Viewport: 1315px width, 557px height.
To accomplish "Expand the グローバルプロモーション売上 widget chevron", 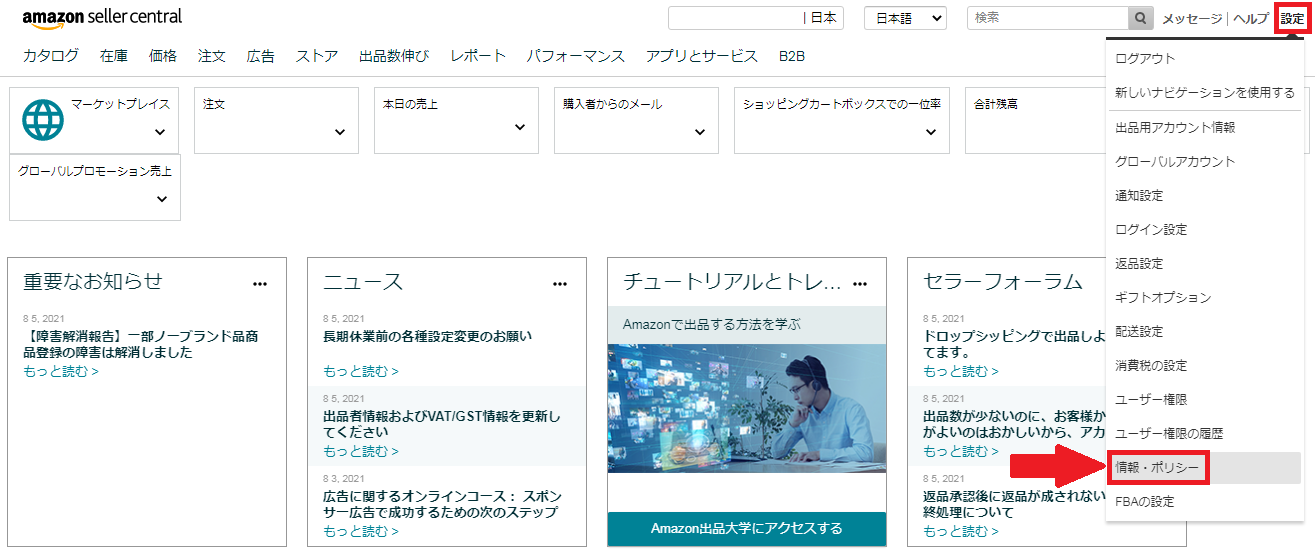I will [162, 199].
